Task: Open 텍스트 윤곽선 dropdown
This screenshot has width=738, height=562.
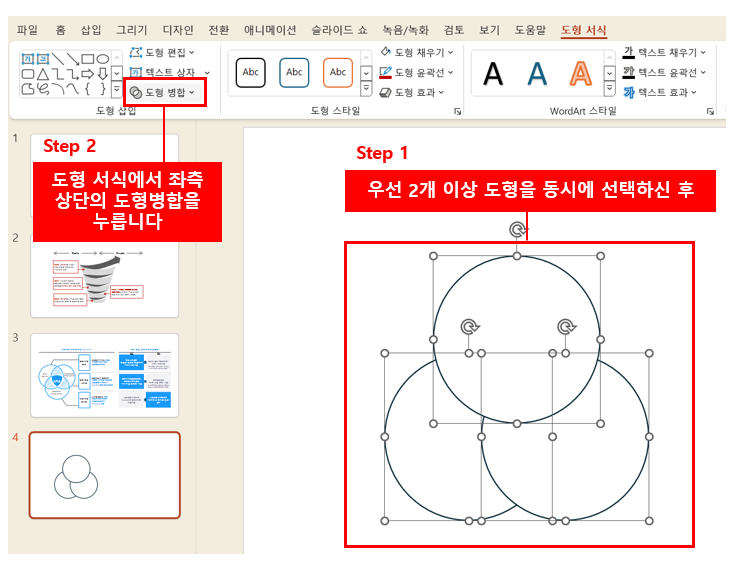Action: click(703, 72)
